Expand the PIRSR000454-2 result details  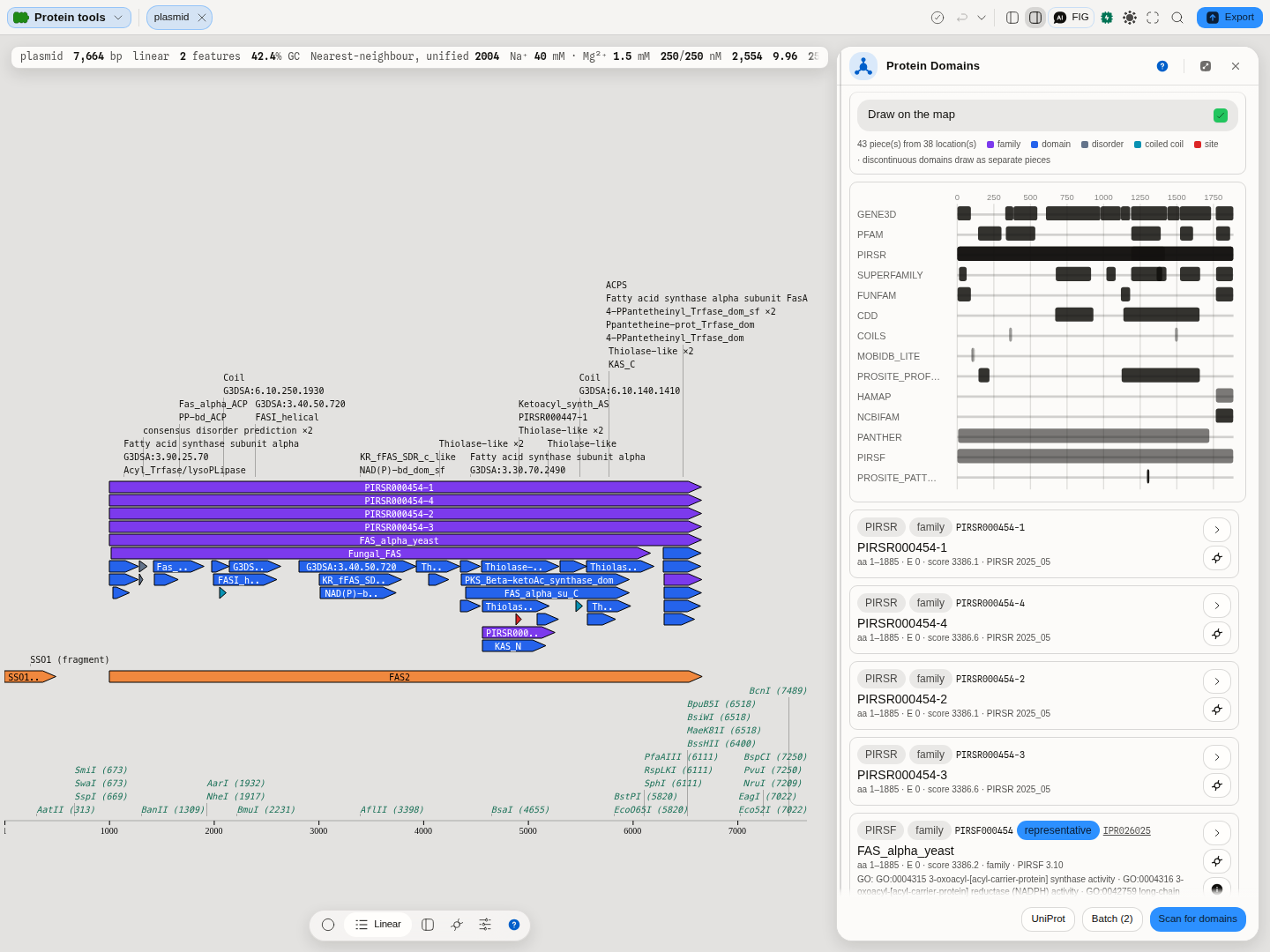[x=1217, y=681]
